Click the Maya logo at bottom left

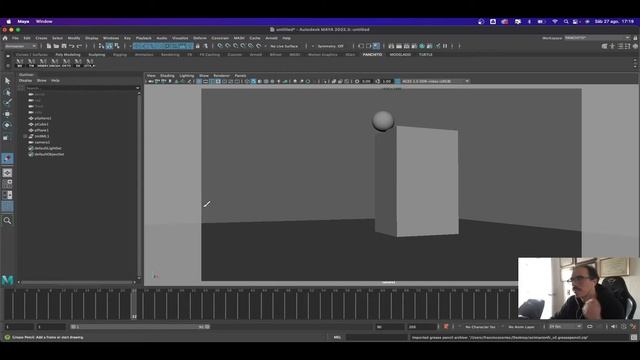(x=7, y=280)
